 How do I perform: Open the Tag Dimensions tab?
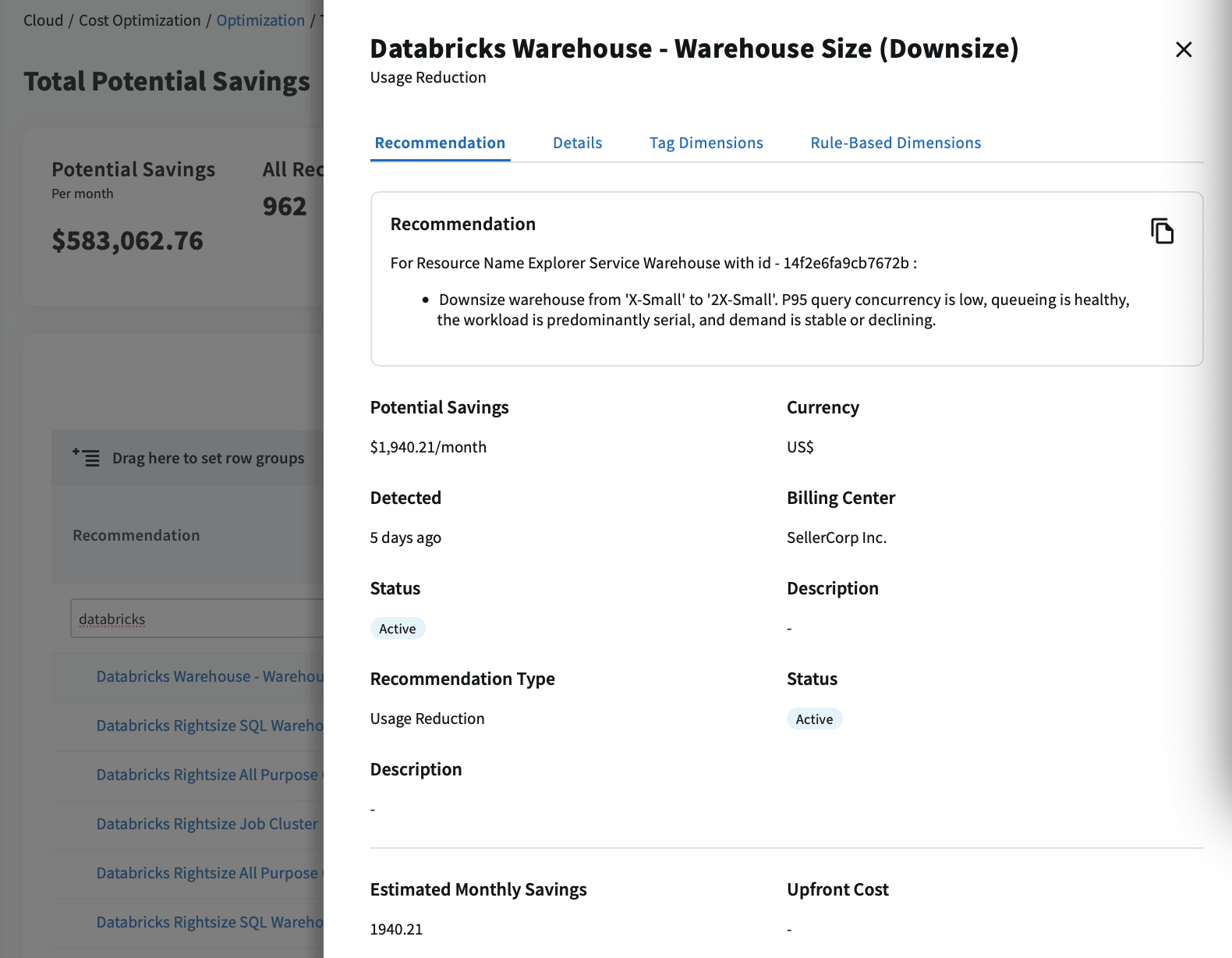706,143
